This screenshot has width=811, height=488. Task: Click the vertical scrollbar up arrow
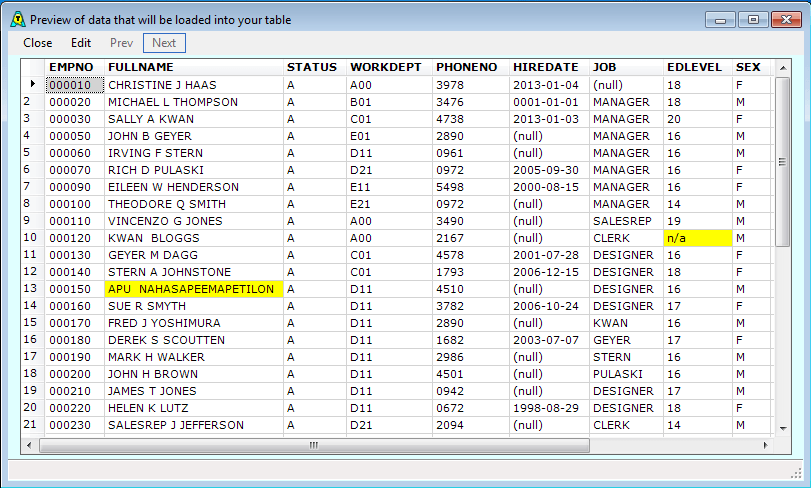tap(783, 68)
